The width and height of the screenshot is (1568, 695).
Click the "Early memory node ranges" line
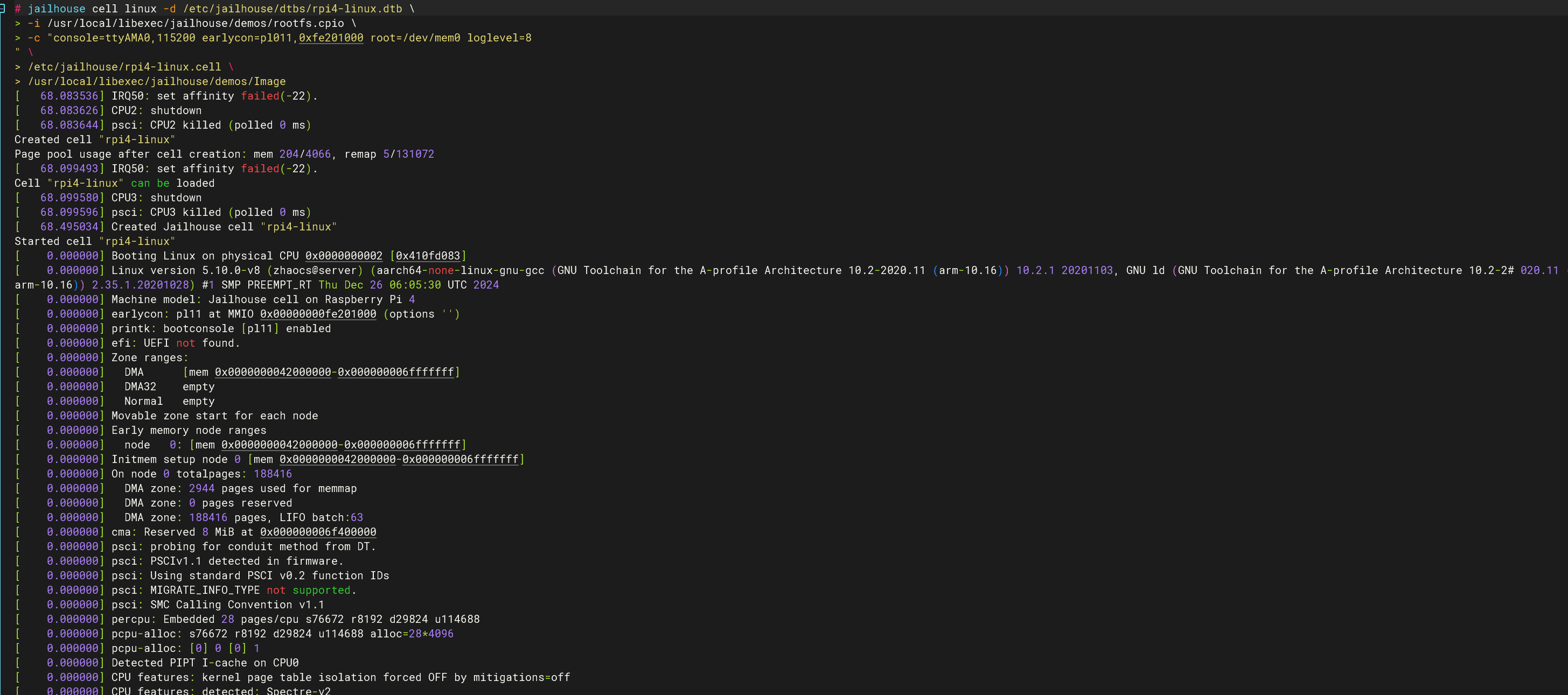coord(189,431)
